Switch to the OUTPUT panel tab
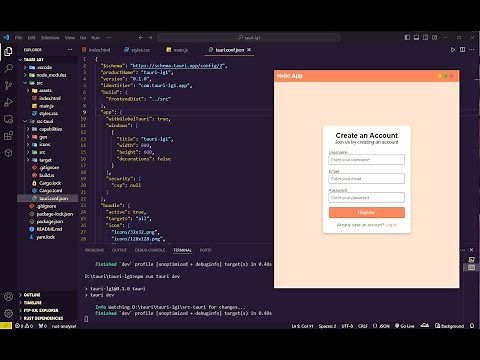 [x=119, y=250]
